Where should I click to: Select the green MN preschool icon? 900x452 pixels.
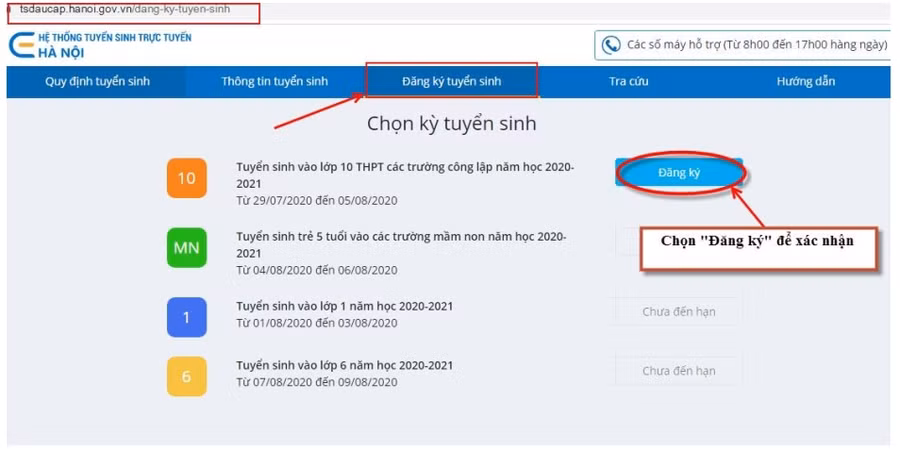pyautogui.click(x=187, y=248)
